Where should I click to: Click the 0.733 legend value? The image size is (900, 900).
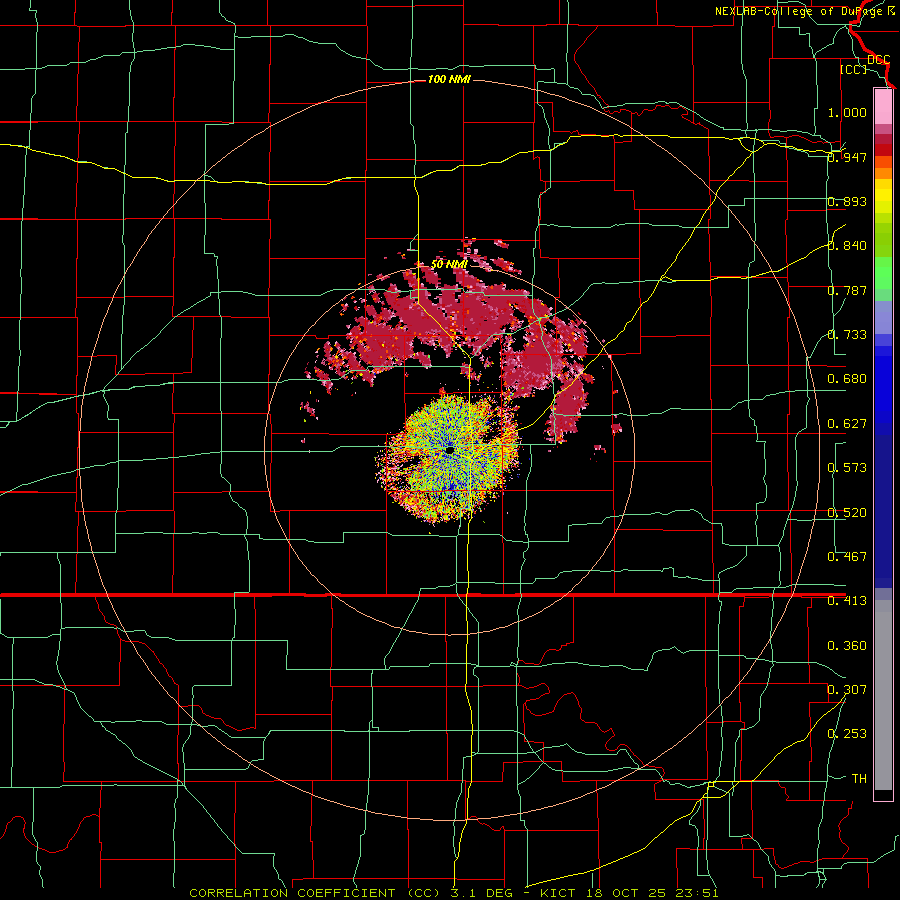coord(847,335)
